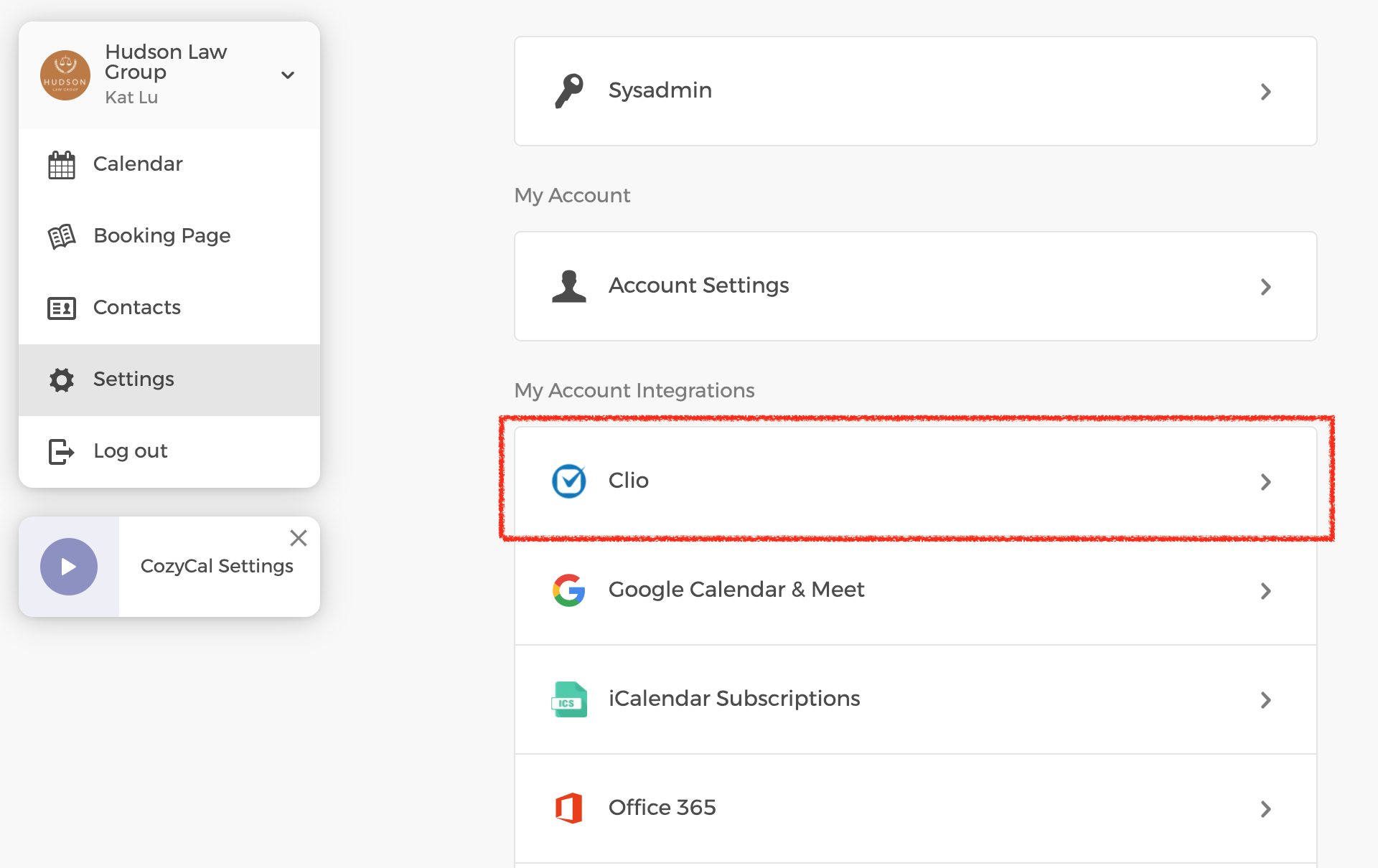Screen dimensions: 1378x868
Task: Click the Google G logo icon
Action: point(569,590)
